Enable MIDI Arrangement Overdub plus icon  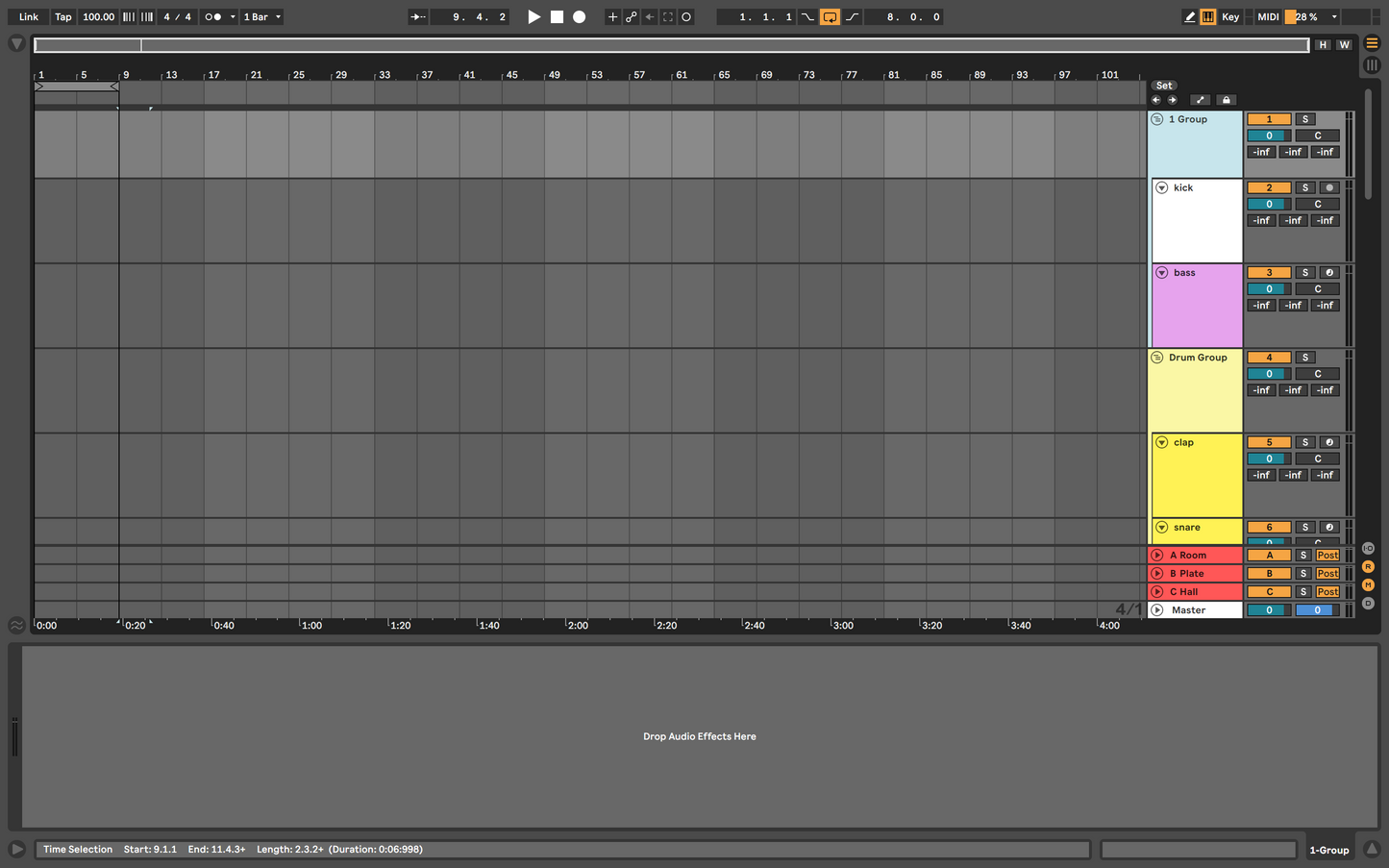(x=612, y=16)
